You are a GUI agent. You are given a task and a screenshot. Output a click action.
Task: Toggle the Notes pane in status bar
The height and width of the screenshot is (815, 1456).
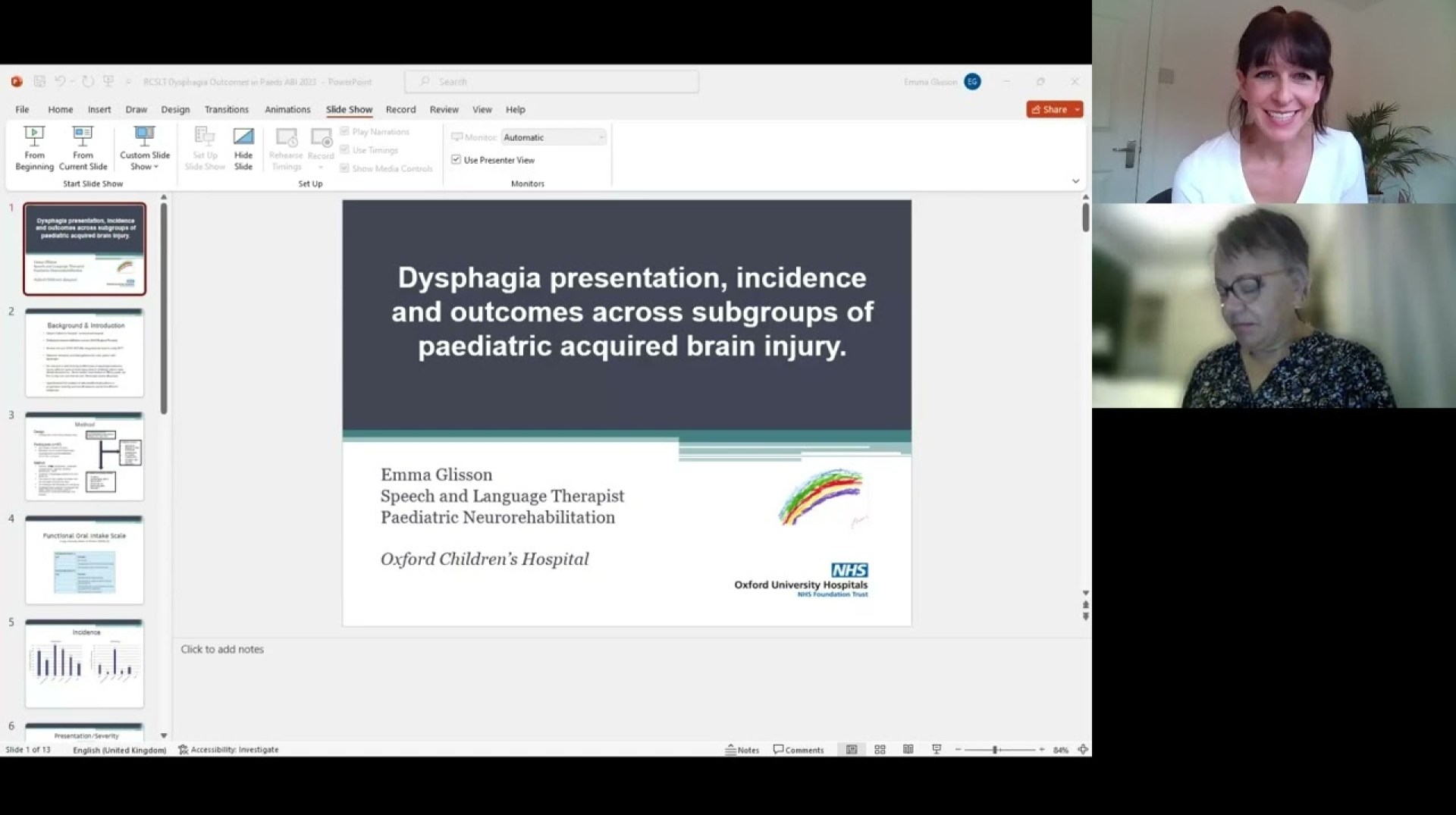[742, 749]
